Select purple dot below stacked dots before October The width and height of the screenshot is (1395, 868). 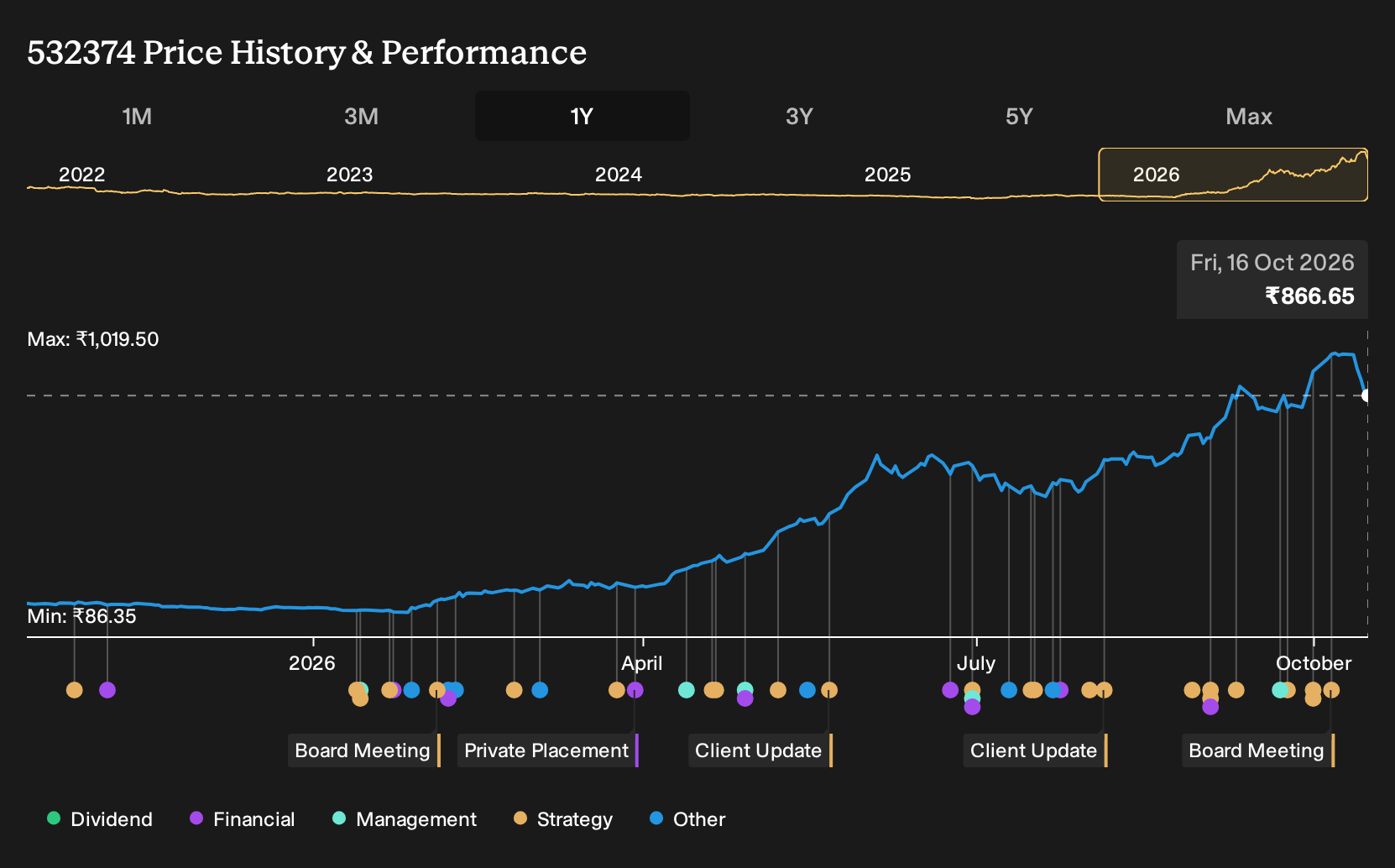click(x=1210, y=707)
